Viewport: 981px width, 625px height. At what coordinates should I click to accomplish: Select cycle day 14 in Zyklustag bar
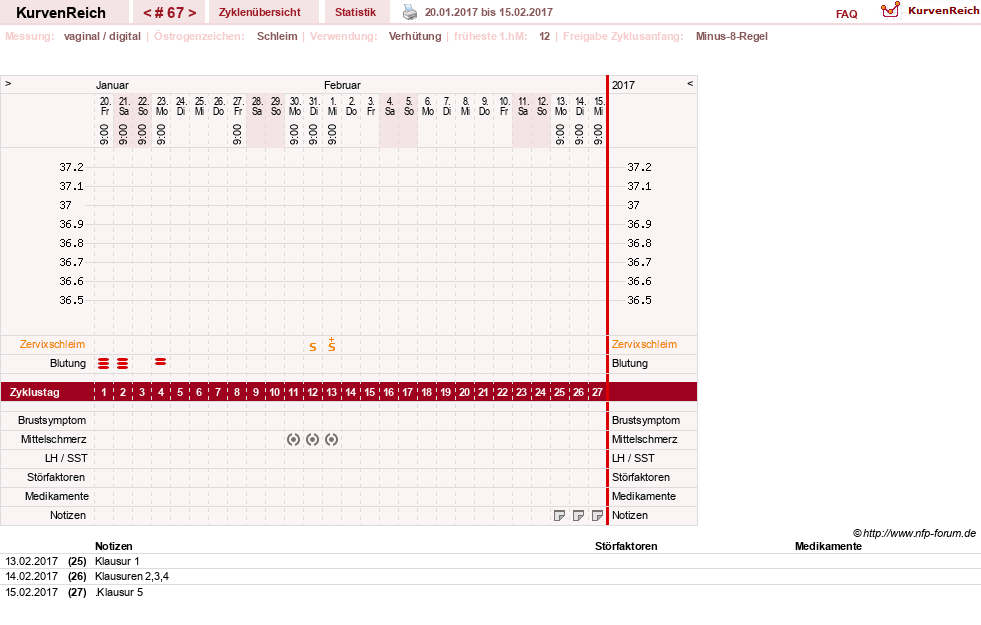(x=350, y=392)
